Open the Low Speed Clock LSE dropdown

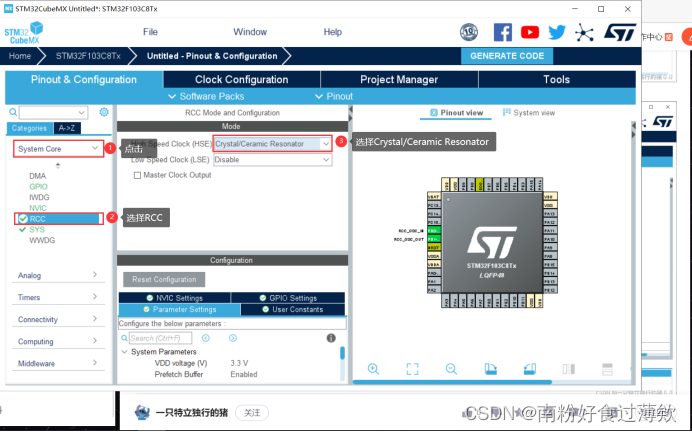point(273,160)
